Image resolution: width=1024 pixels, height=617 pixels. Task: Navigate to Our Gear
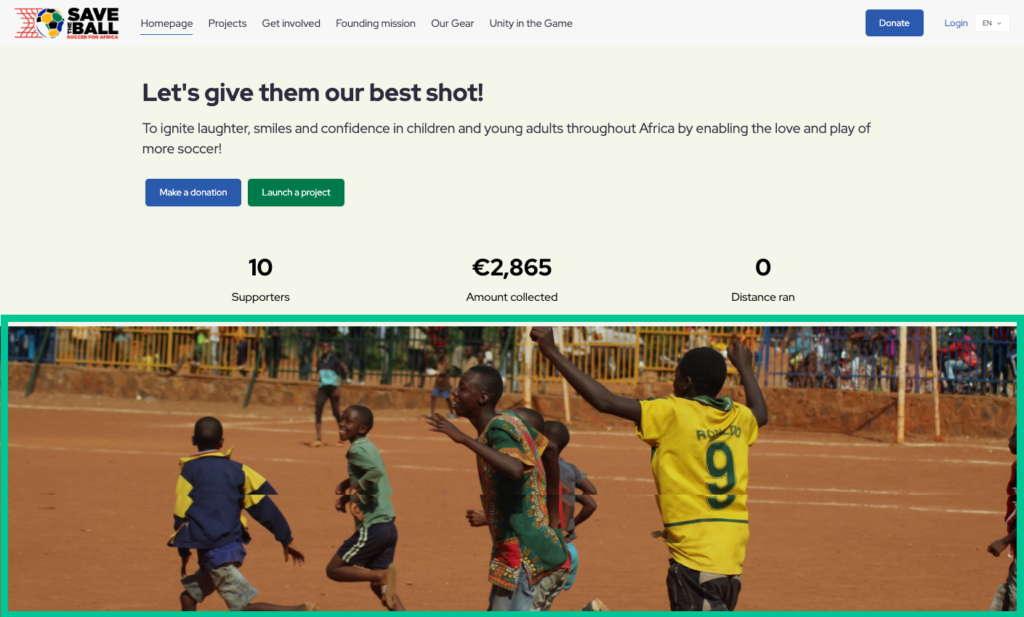pyautogui.click(x=452, y=23)
